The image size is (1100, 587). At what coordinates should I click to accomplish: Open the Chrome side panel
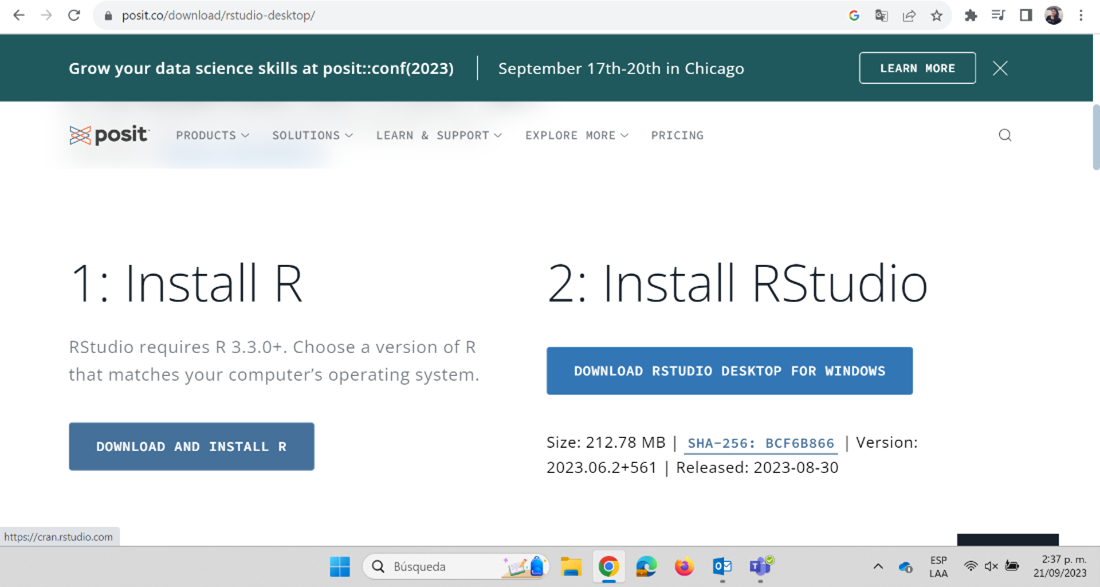click(1026, 15)
